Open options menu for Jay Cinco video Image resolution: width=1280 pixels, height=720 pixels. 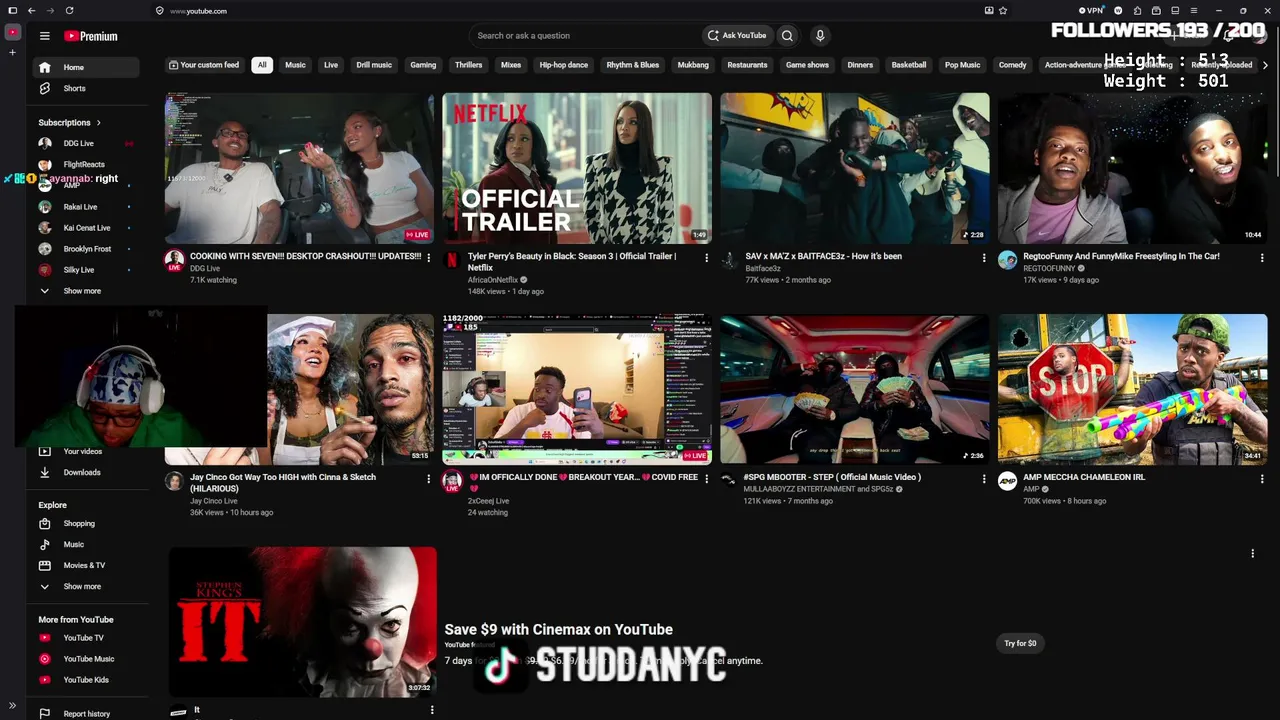coord(429,479)
